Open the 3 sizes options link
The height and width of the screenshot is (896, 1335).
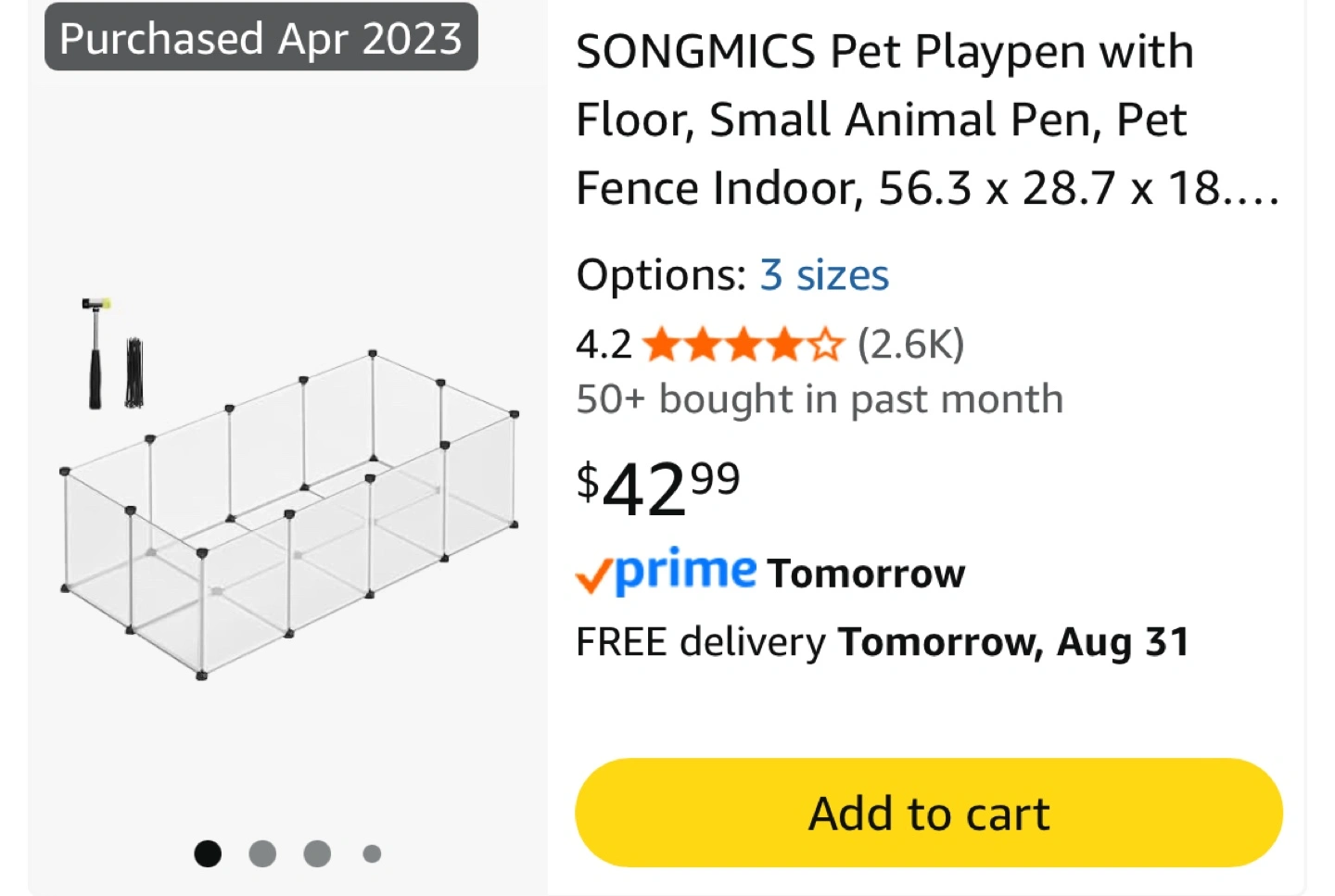(824, 275)
